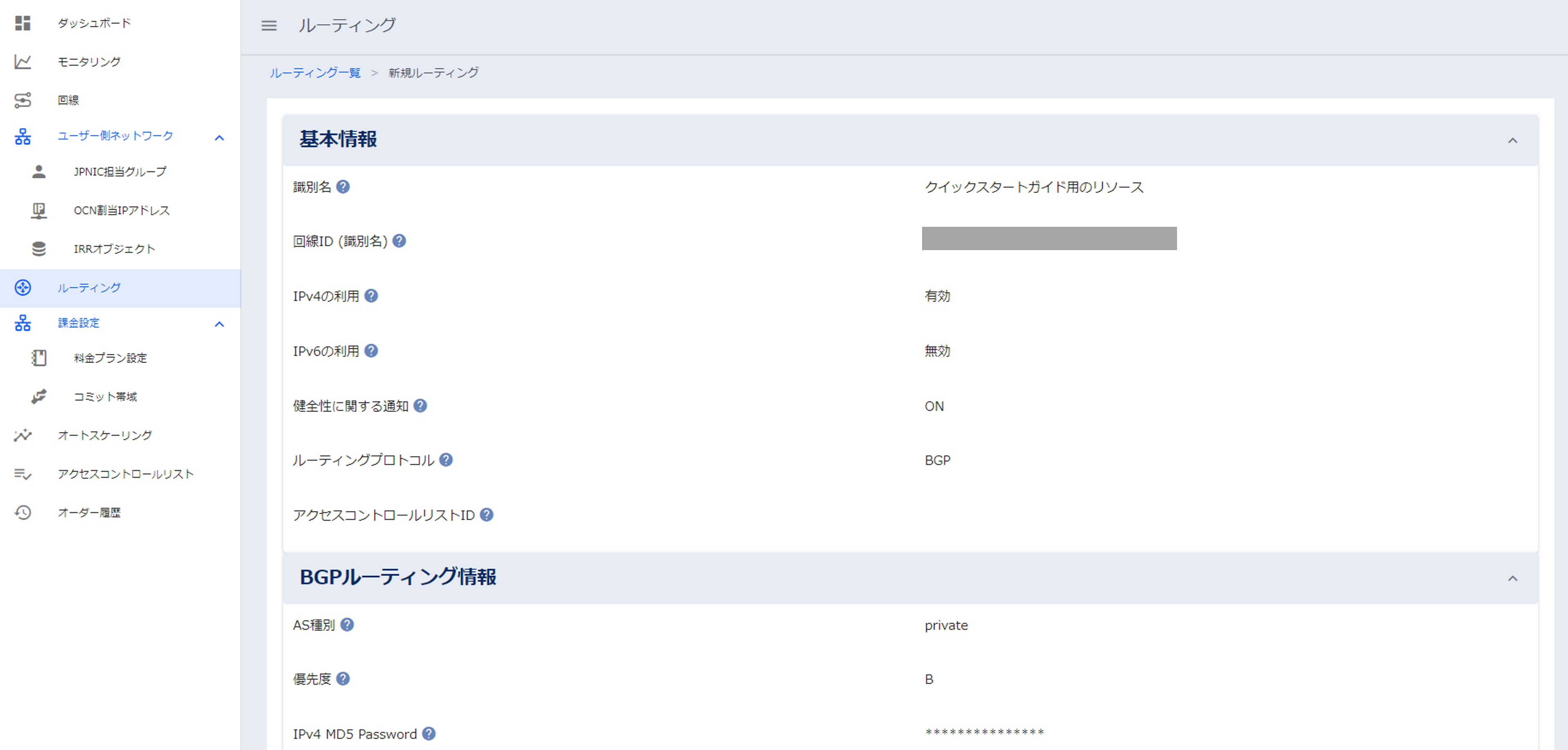Click help icon beside 識別名
Viewport: 1568px width, 750px height.
point(343,187)
